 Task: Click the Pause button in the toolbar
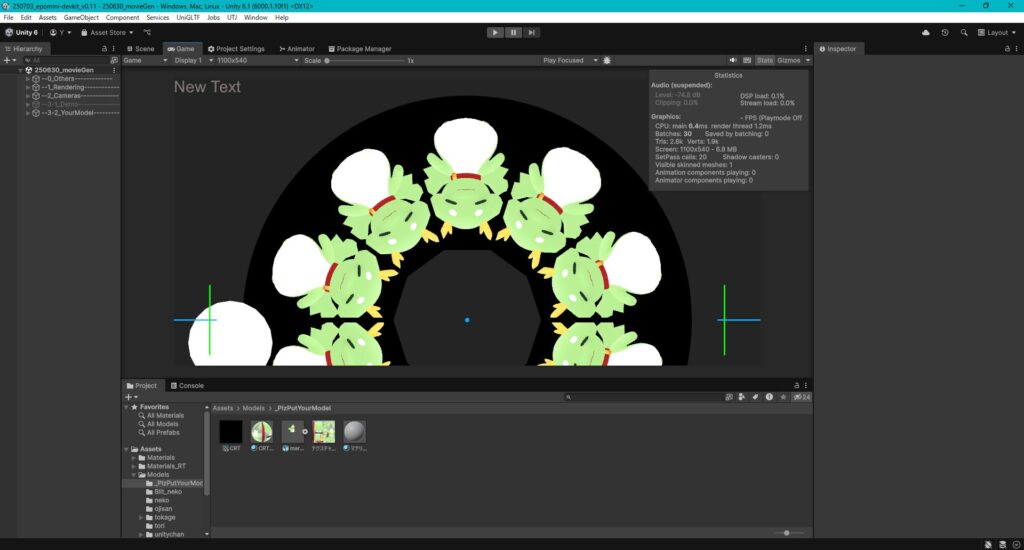coord(513,33)
